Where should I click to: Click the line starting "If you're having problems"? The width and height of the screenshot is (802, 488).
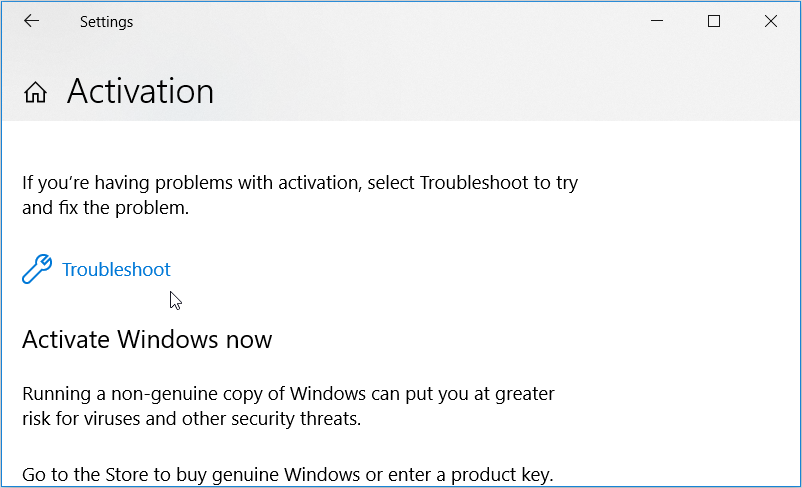[300, 183]
